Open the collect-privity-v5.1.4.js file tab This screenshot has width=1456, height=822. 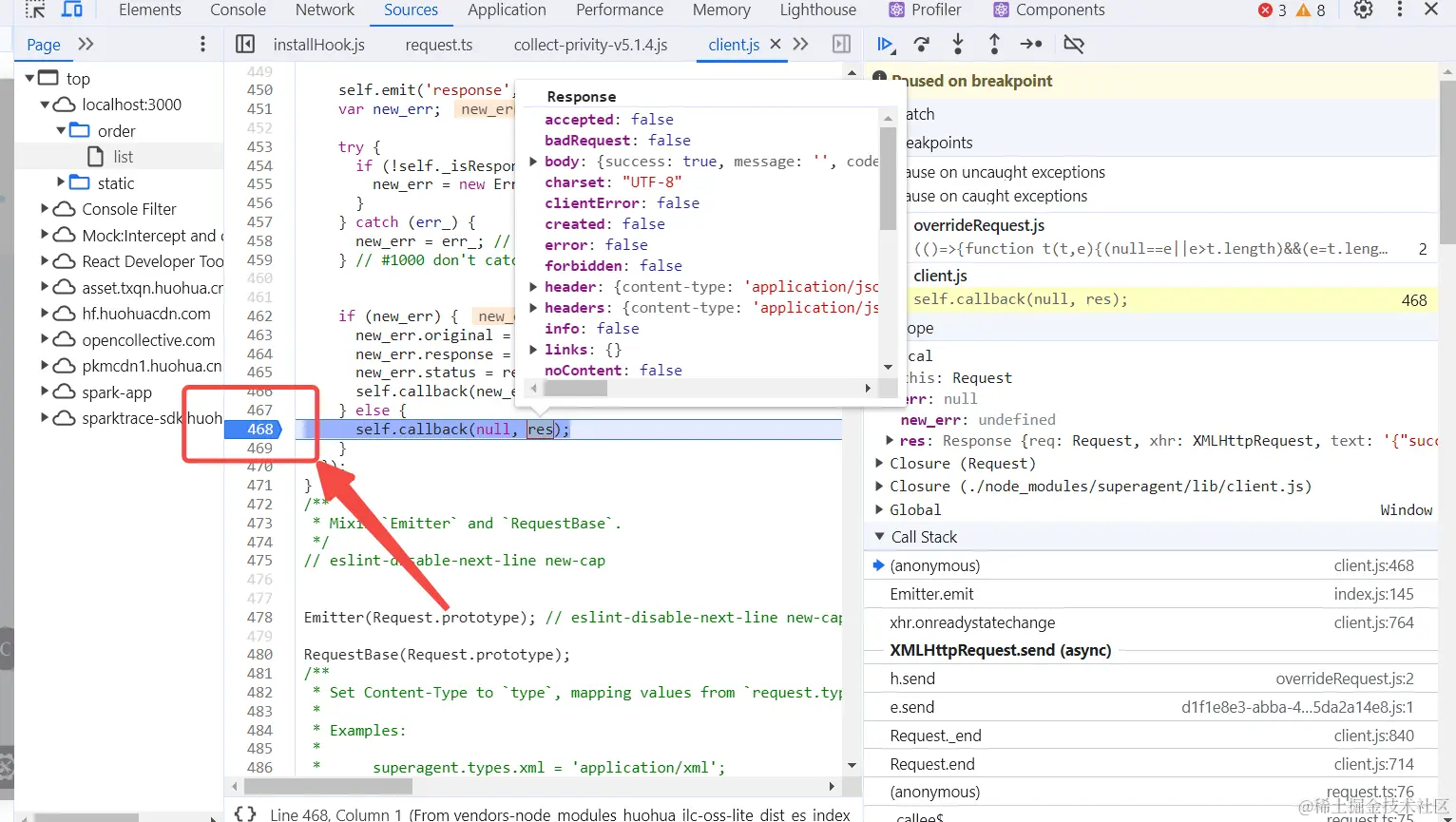(591, 45)
